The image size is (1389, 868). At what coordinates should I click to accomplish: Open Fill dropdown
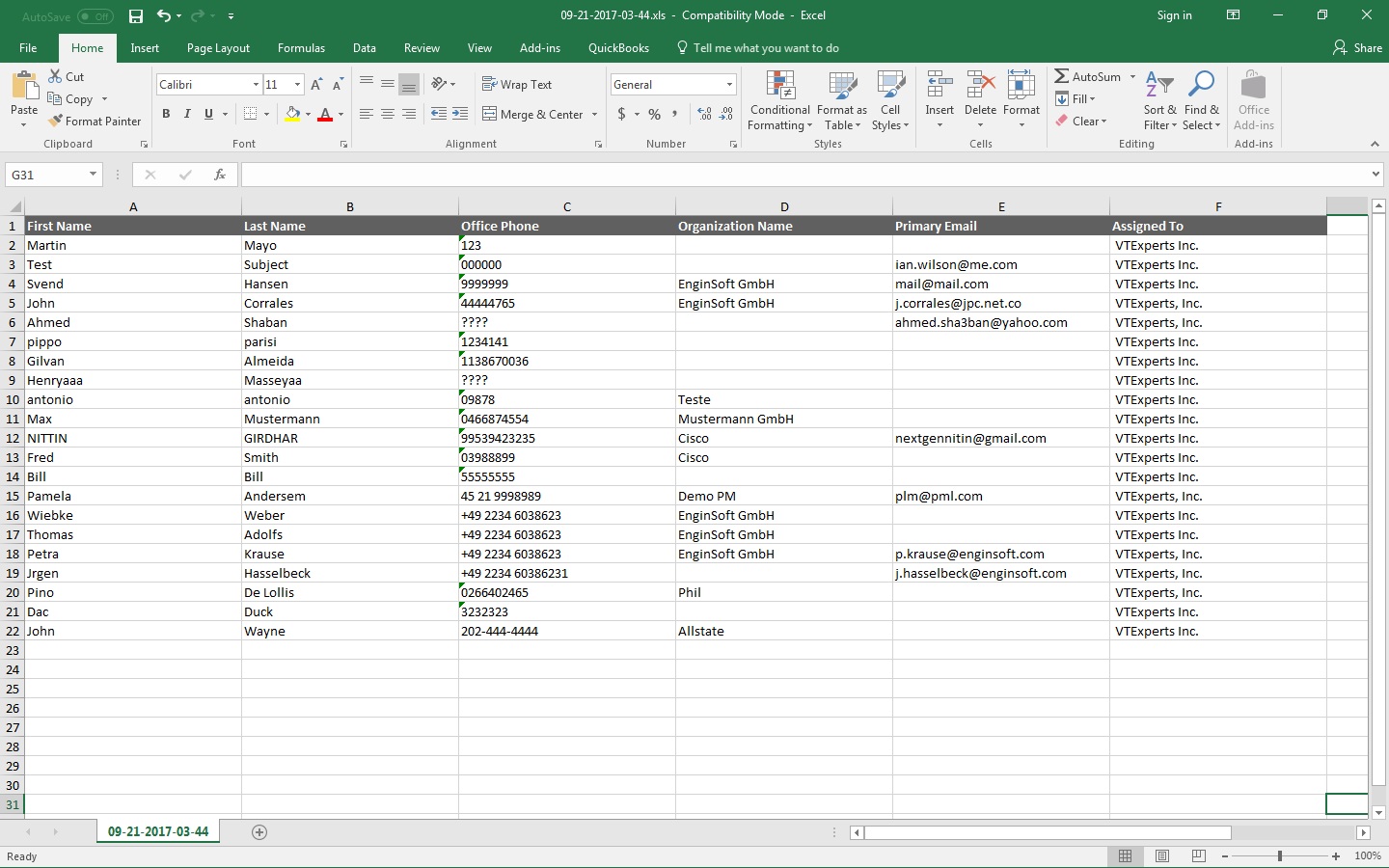[x=1076, y=99]
